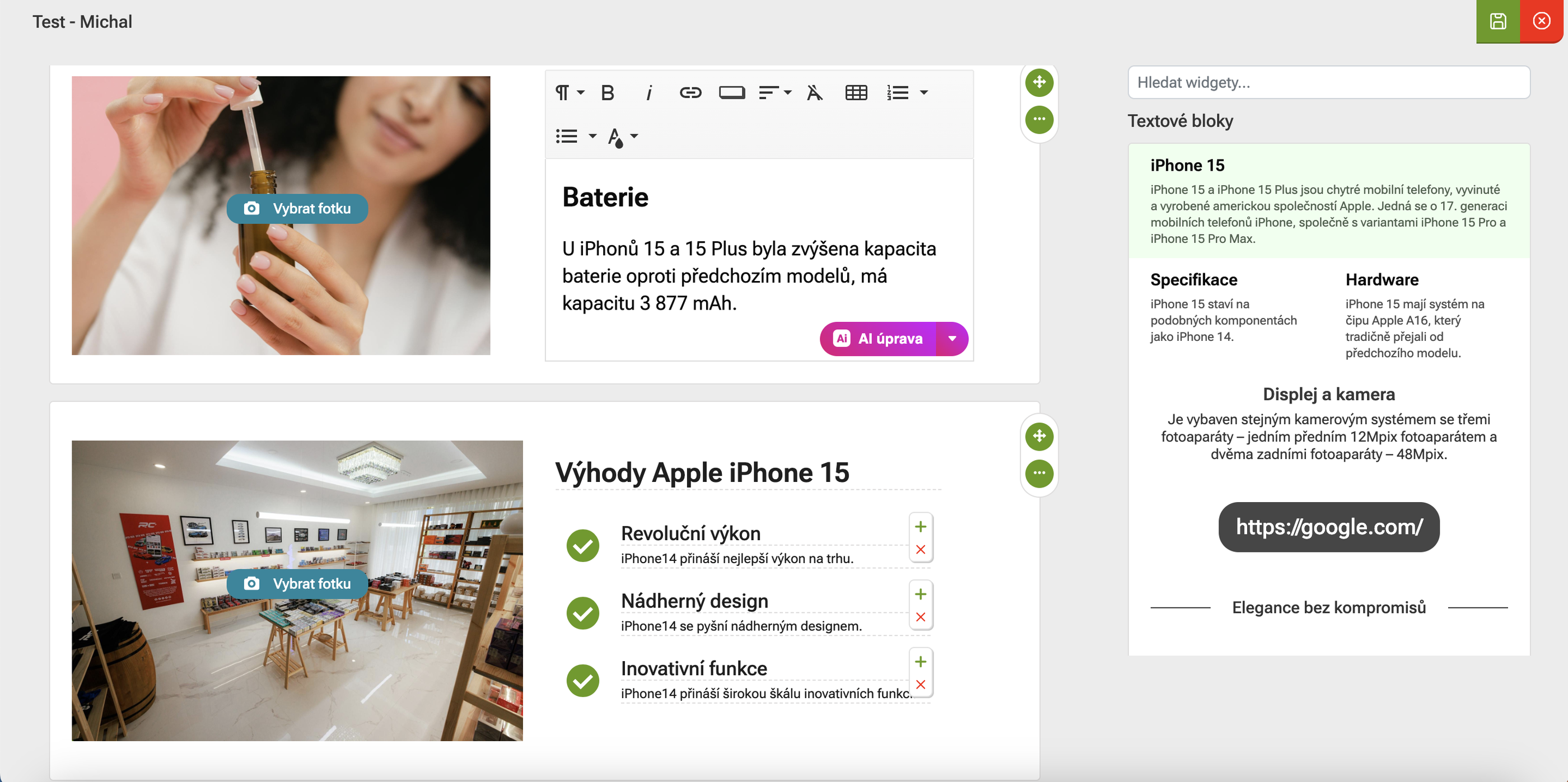Click the green save icon button
This screenshot has width=1568, height=782.
1497,21
